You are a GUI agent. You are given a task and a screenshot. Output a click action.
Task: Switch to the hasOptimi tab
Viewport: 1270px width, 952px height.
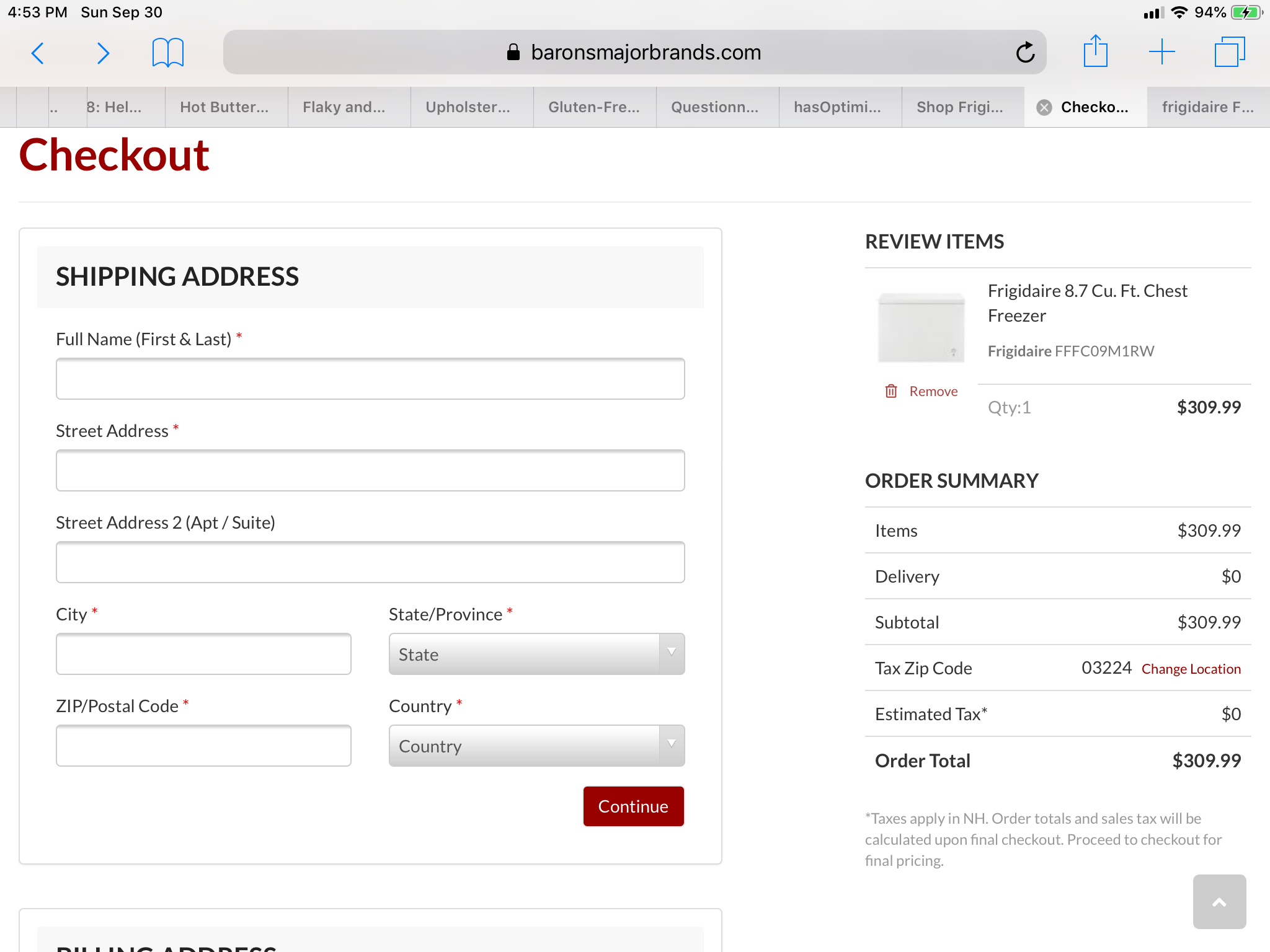coord(840,107)
